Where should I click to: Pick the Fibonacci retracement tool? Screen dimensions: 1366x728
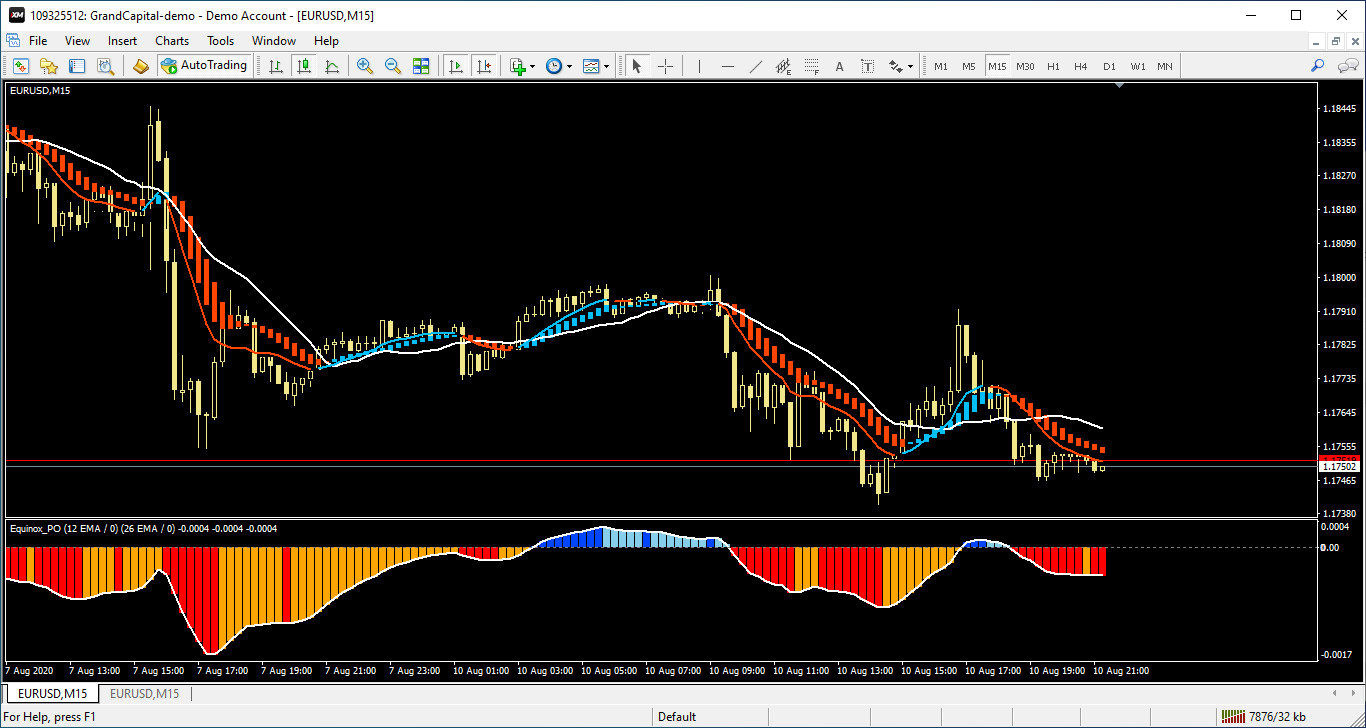811,66
